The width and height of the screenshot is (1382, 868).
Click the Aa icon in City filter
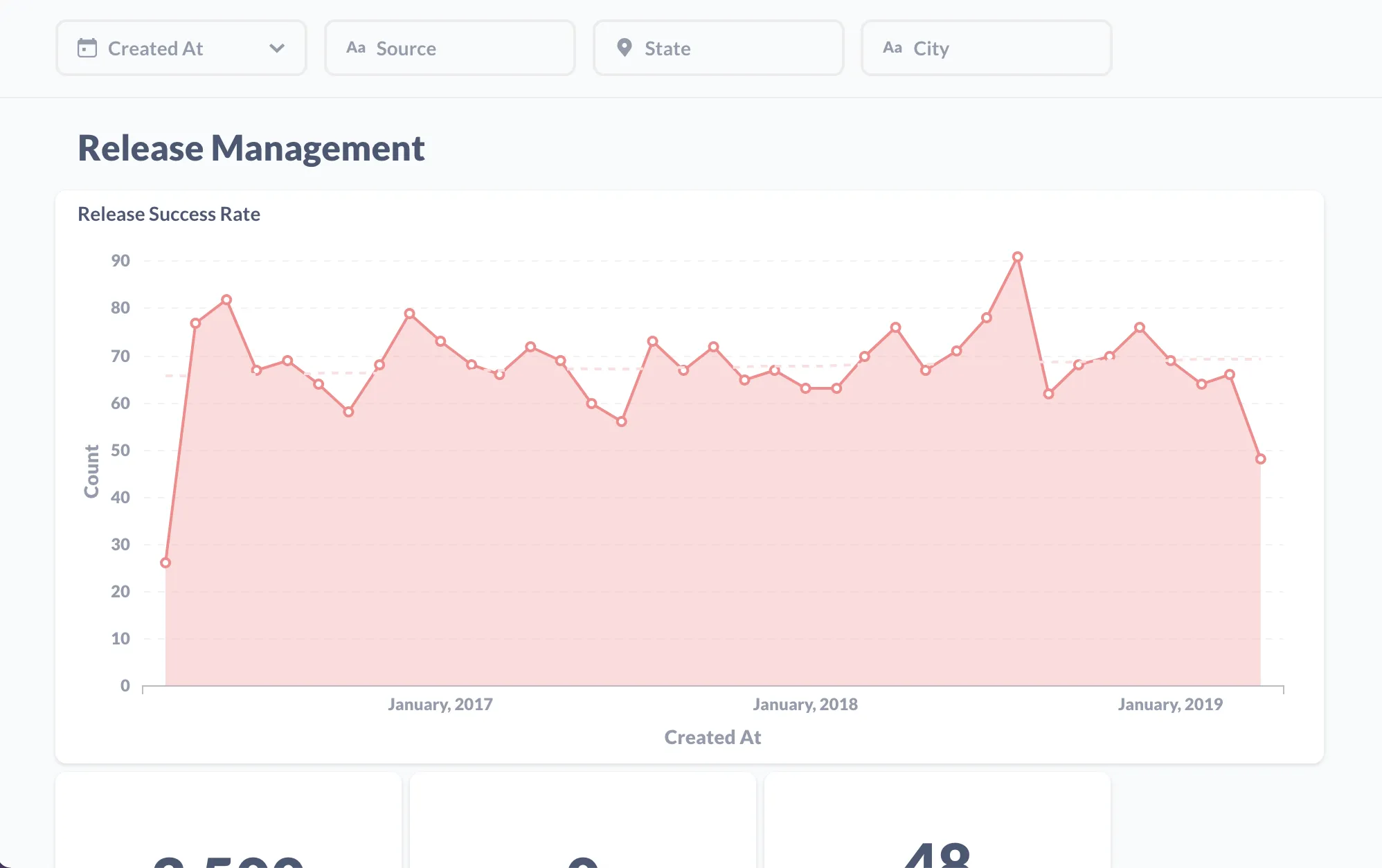[x=892, y=48]
